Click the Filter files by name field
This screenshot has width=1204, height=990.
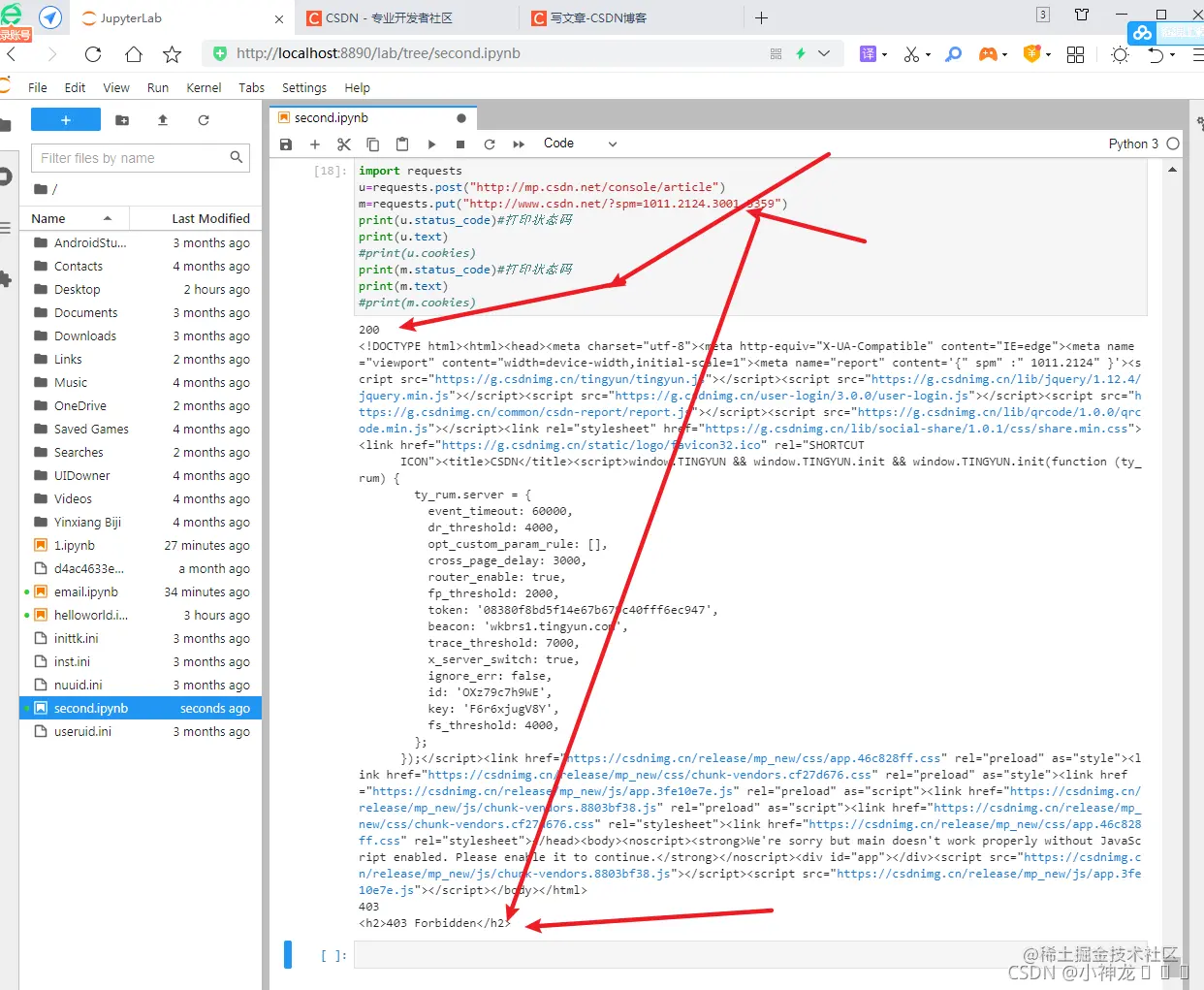(x=141, y=158)
